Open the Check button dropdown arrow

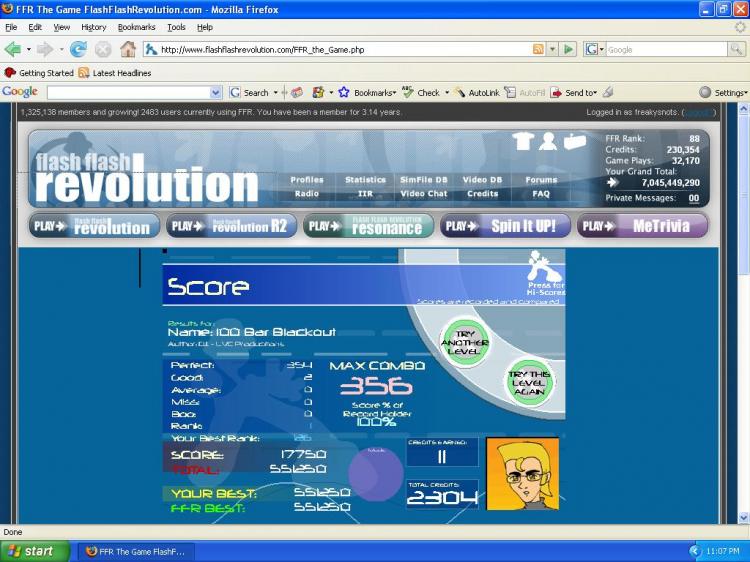tap(447, 93)
